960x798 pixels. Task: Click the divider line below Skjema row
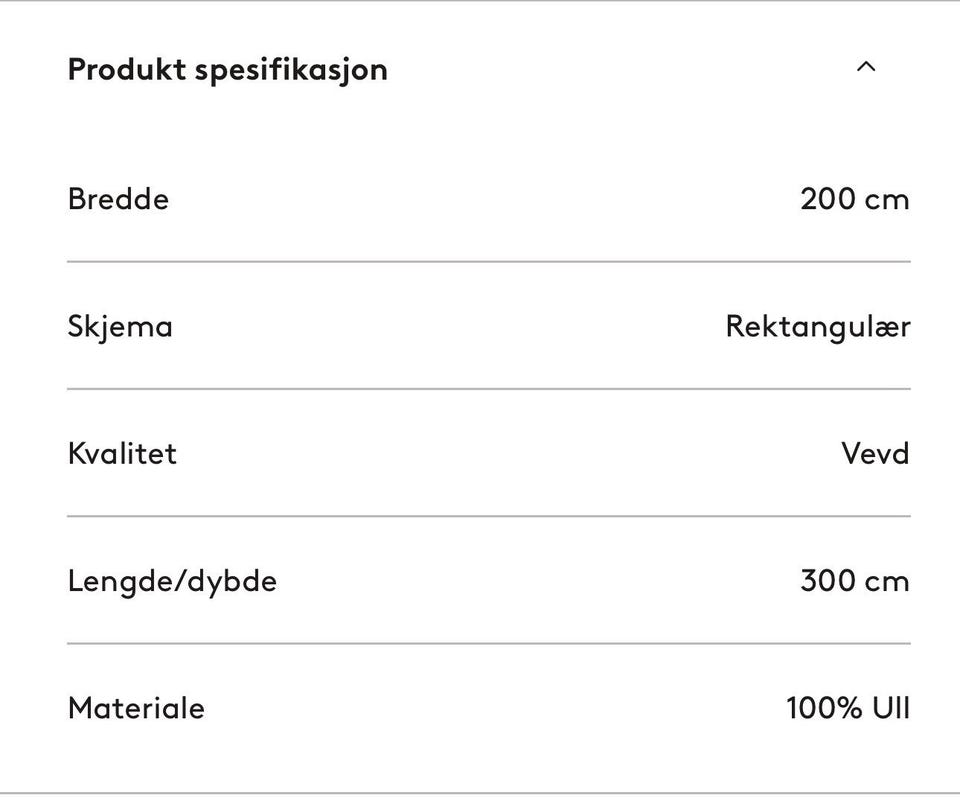tap(488, 388)
